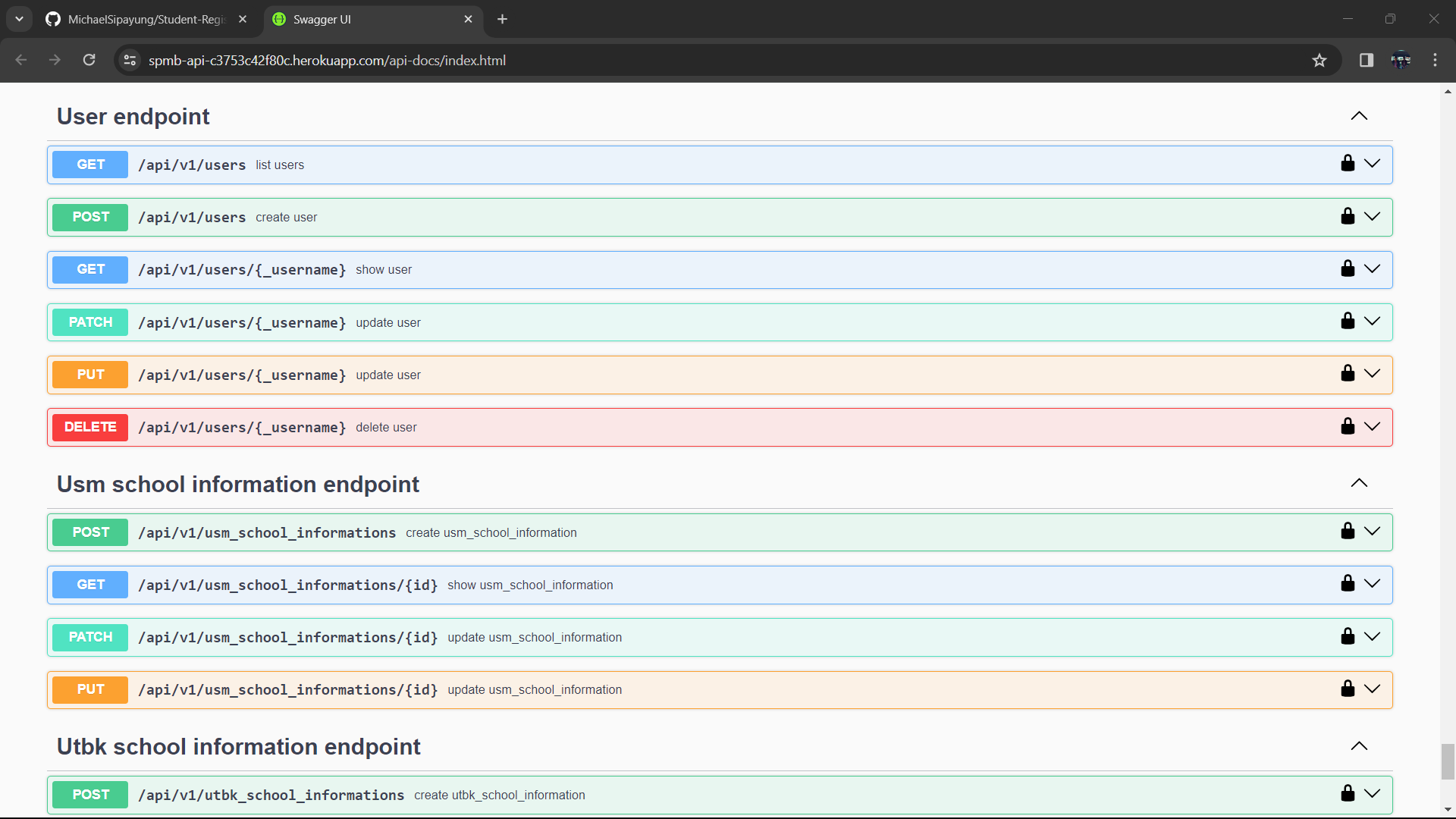The image size is (1456, 819).
Task: Click lock icon on PUT update user row
Action: pyautogui.click(x=1348, y=373)
